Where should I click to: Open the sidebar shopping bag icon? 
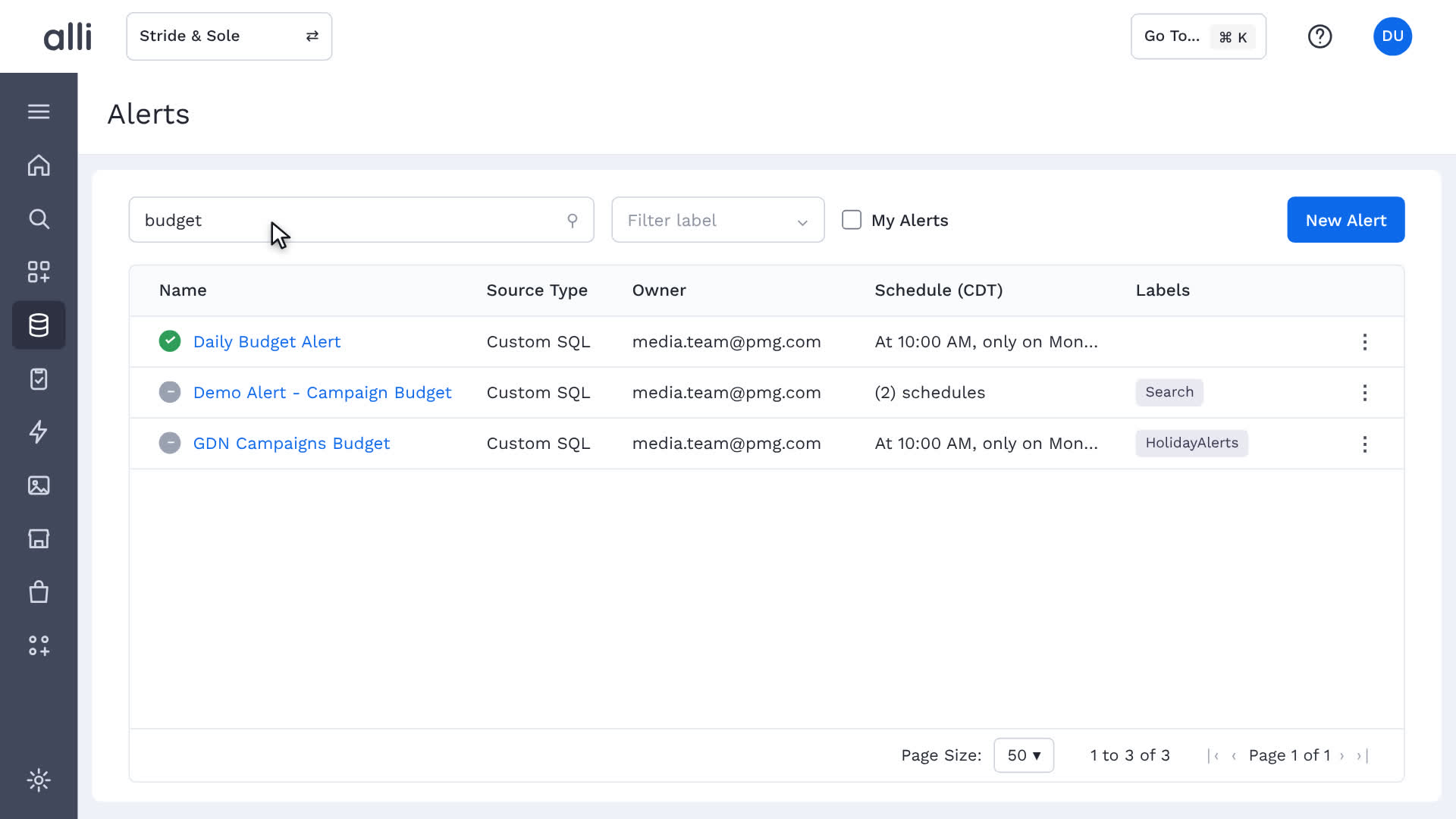tap(39, 592)
